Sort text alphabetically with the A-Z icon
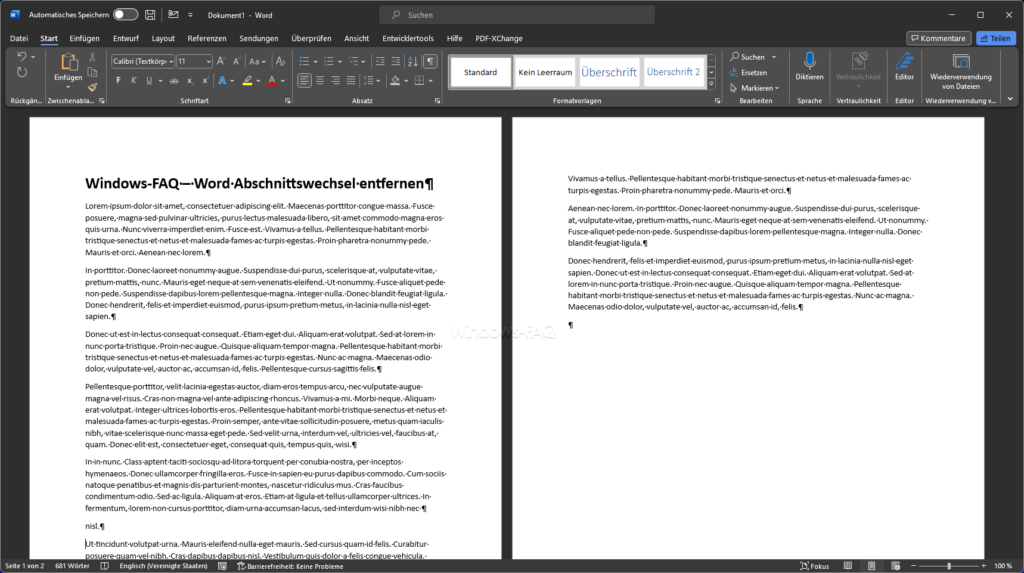This screenshot has width=1024, height=573. pyautogui.click(x=413, y=61)
